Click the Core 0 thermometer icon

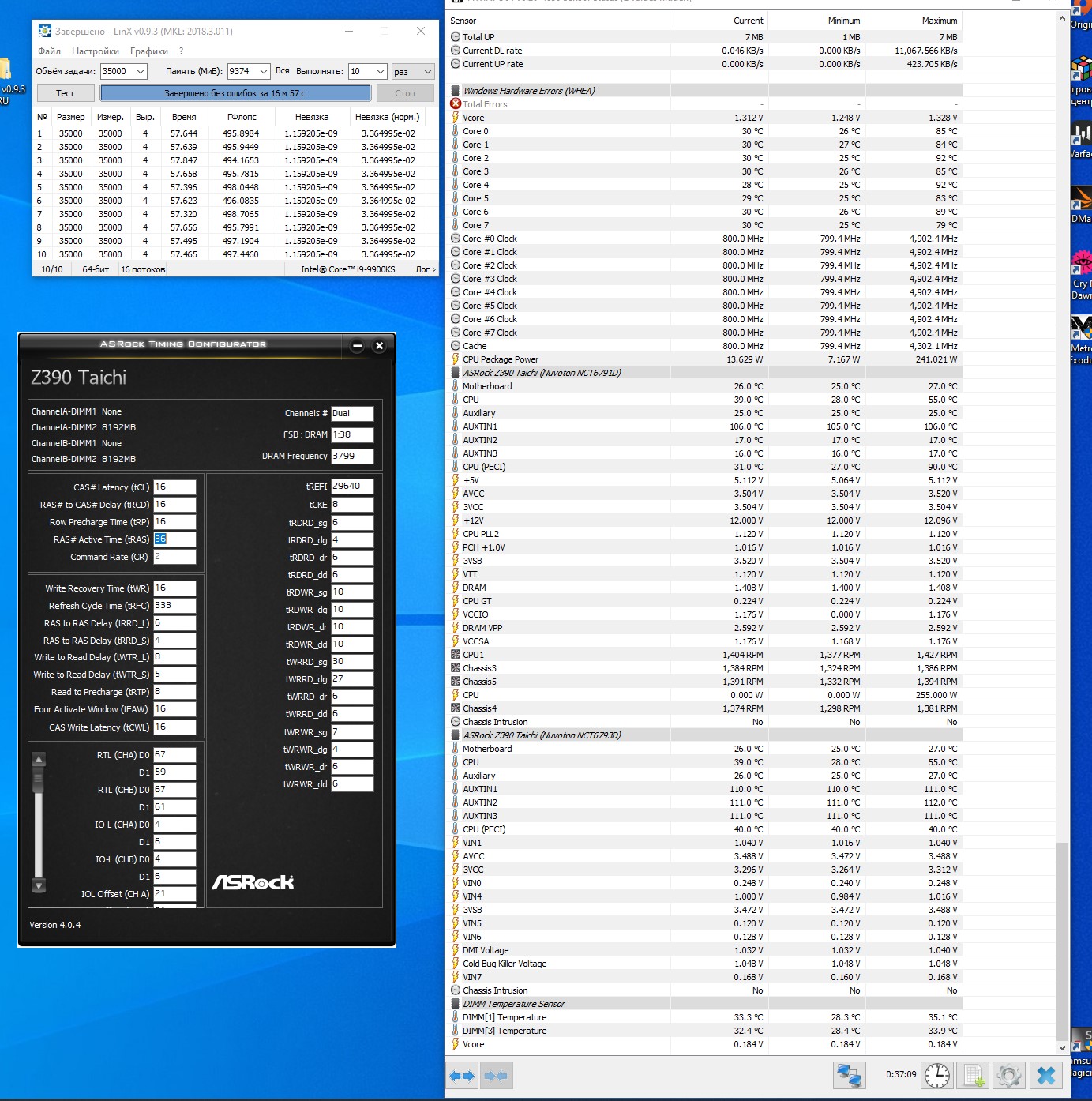pyautogui.click(x=456, y=131)
